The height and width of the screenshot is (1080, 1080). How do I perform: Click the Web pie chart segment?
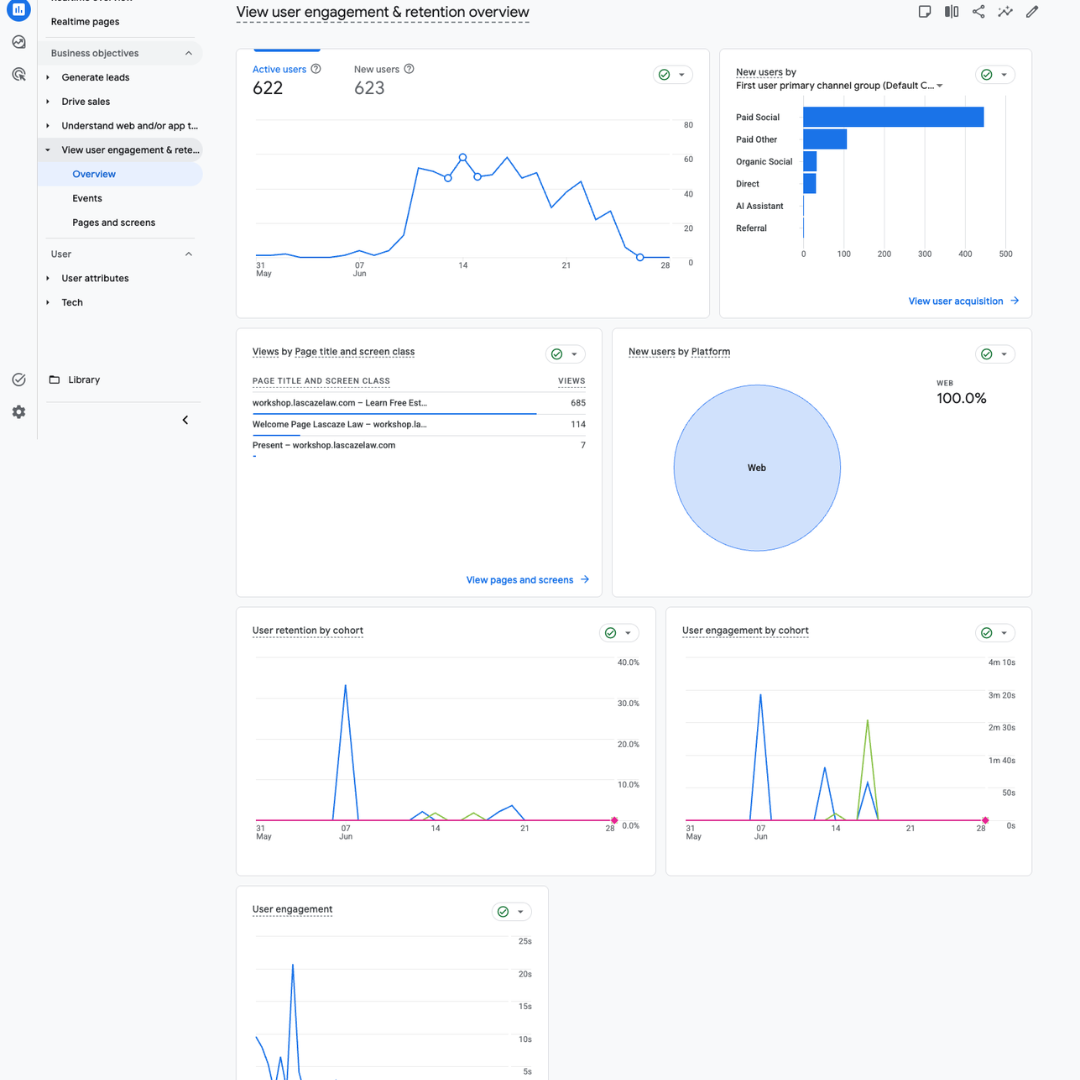click(757, 468)
